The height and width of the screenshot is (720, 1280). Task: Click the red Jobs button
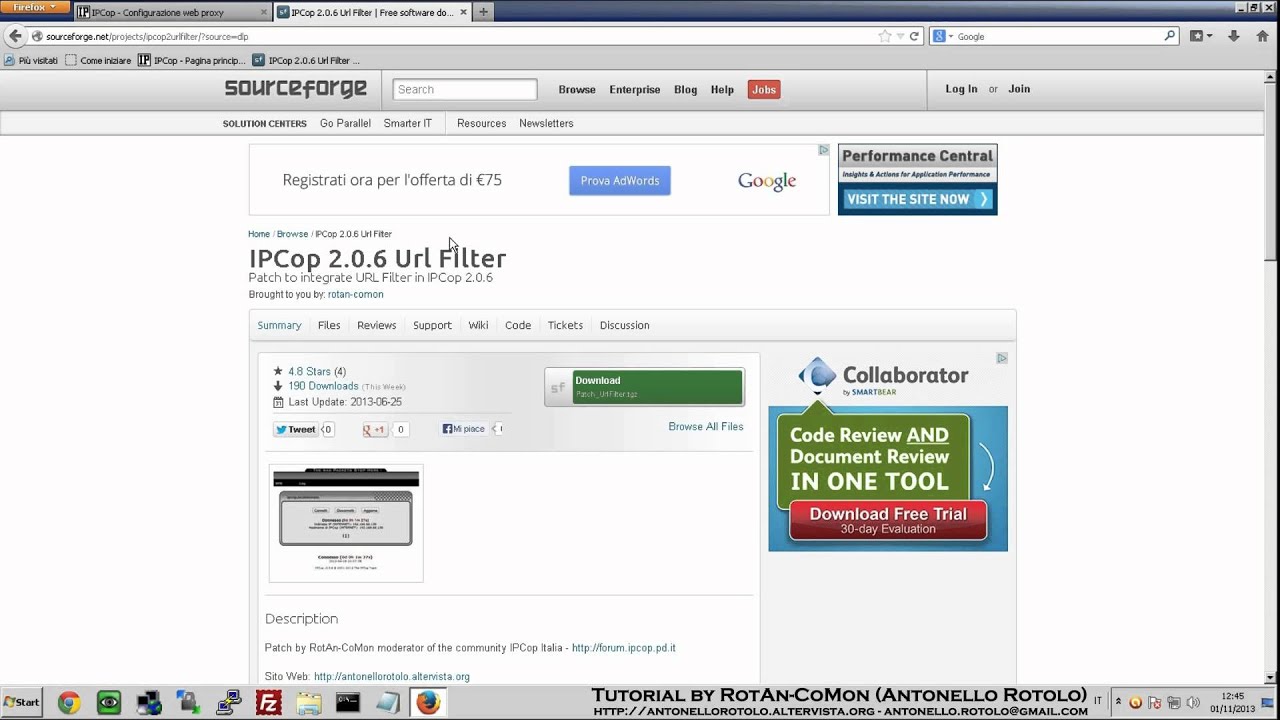(x=764, y=89)
